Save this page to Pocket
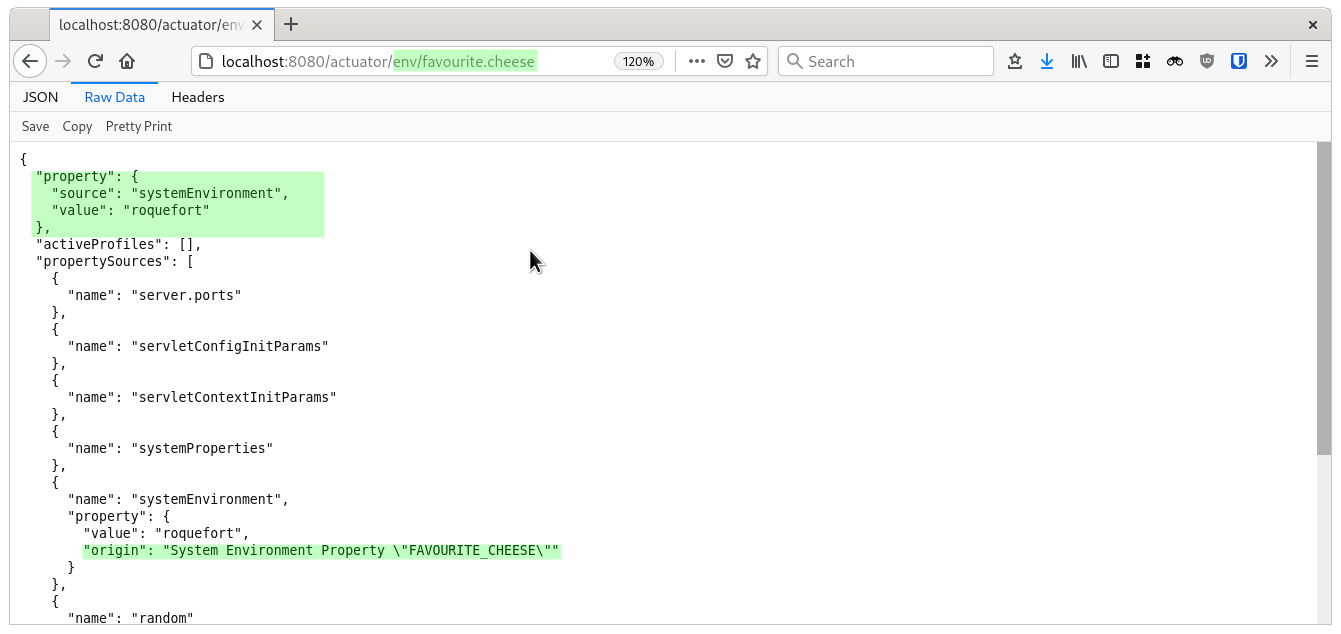Screen dimensions: 1341x634 click(x=1015, y=61)
